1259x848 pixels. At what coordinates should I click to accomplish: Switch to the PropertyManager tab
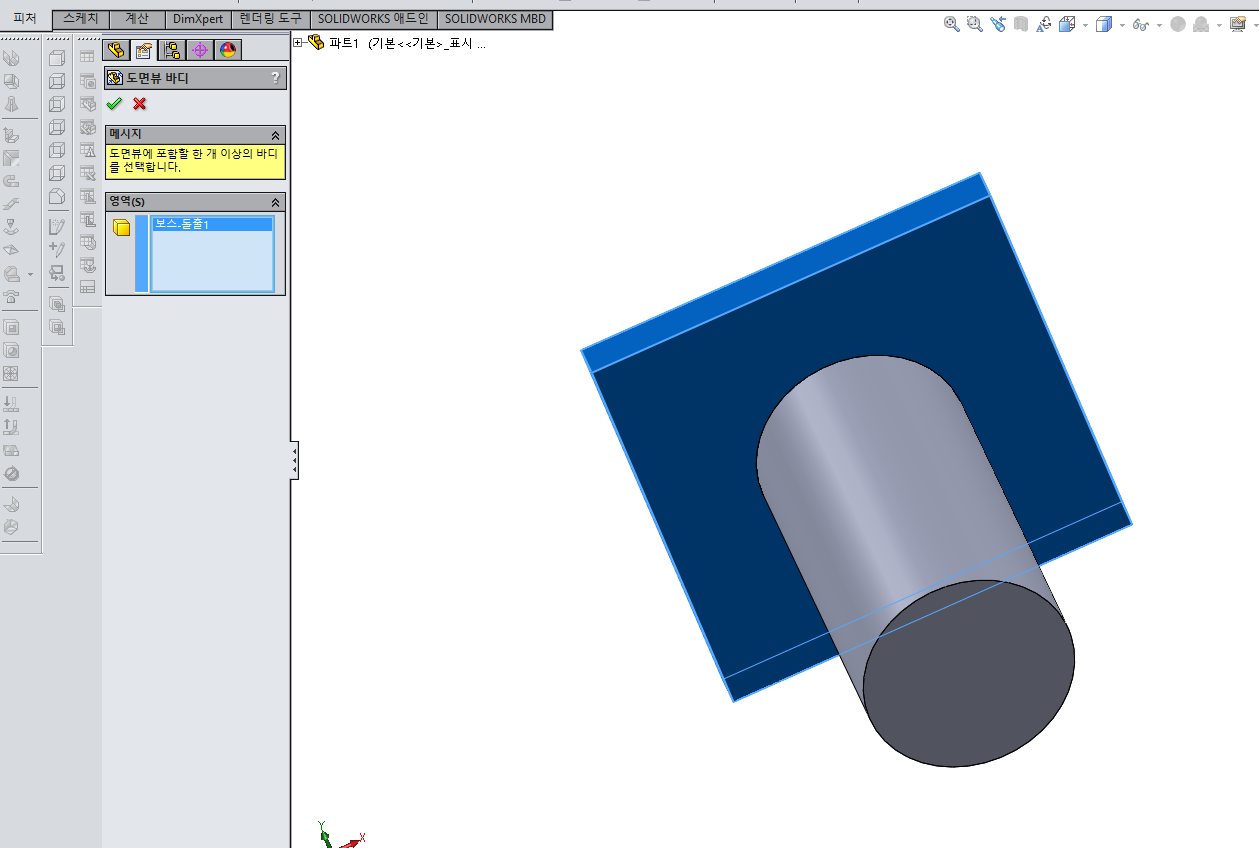click(x=144, y=50)
